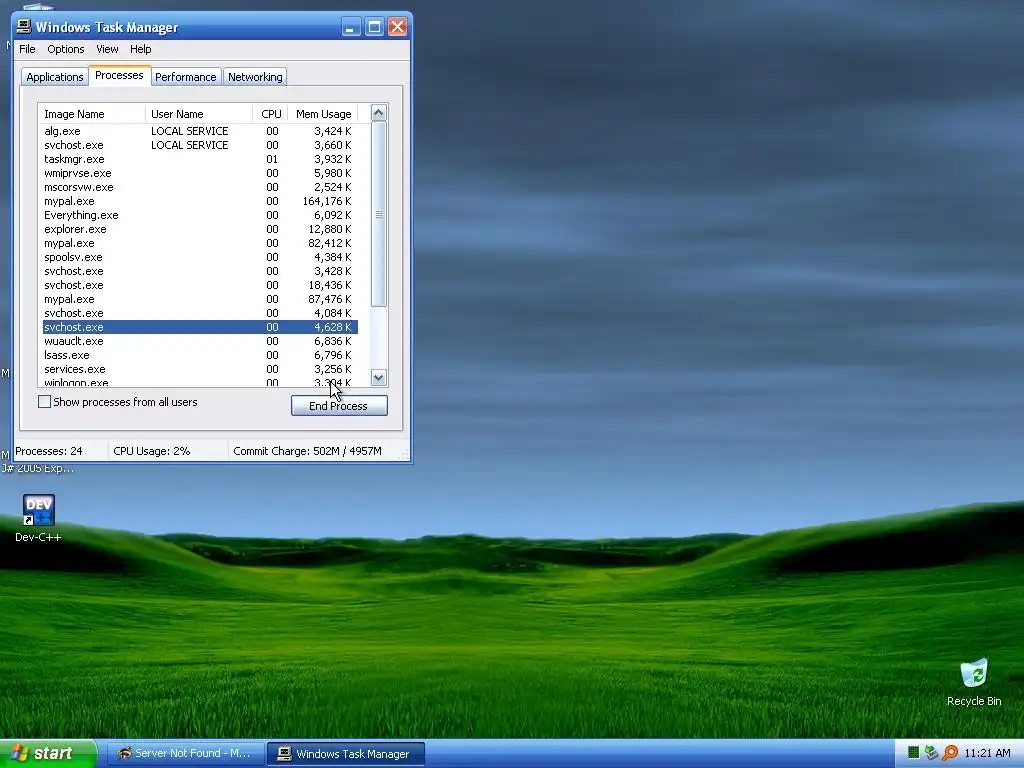Sort by CPU column header
Screen dimensions: 1024x768
[x=270, y=114]
